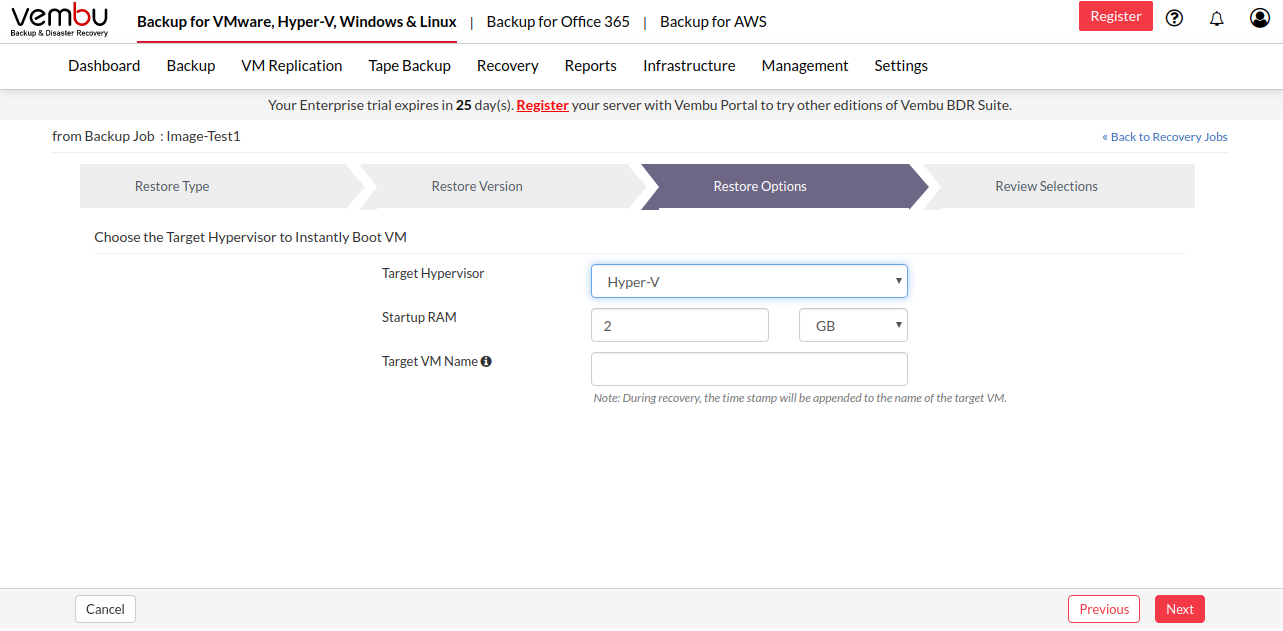Open the user account profile icon

coord(1260,18)
